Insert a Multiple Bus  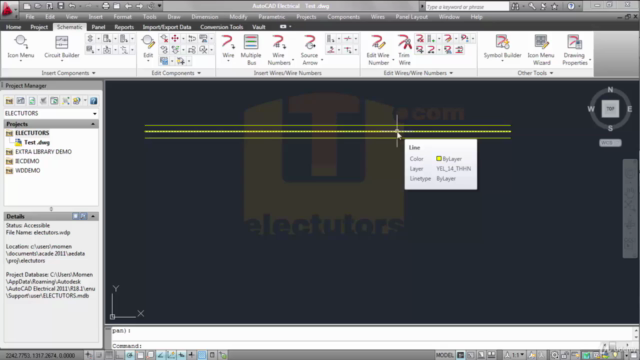click(251, 50)
